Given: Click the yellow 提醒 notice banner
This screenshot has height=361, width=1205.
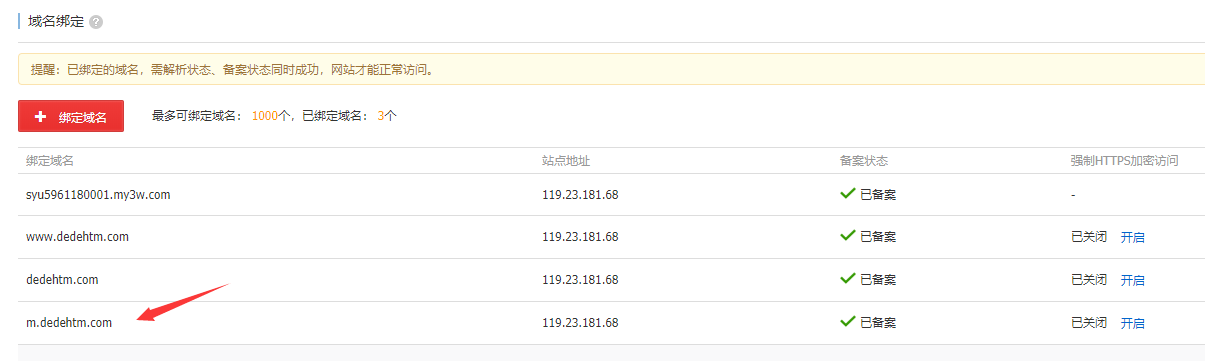Looking at the screenshot, I should (x=611, y=70).
